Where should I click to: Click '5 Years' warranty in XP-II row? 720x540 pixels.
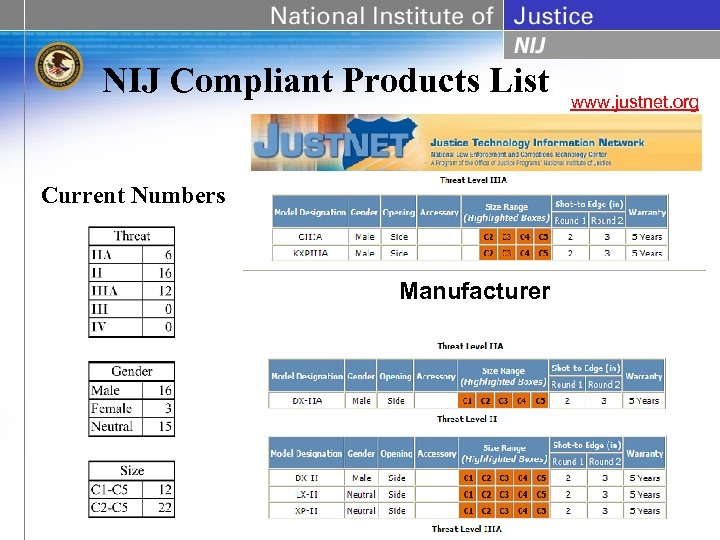pyautogui.click(x=645, y=511)
